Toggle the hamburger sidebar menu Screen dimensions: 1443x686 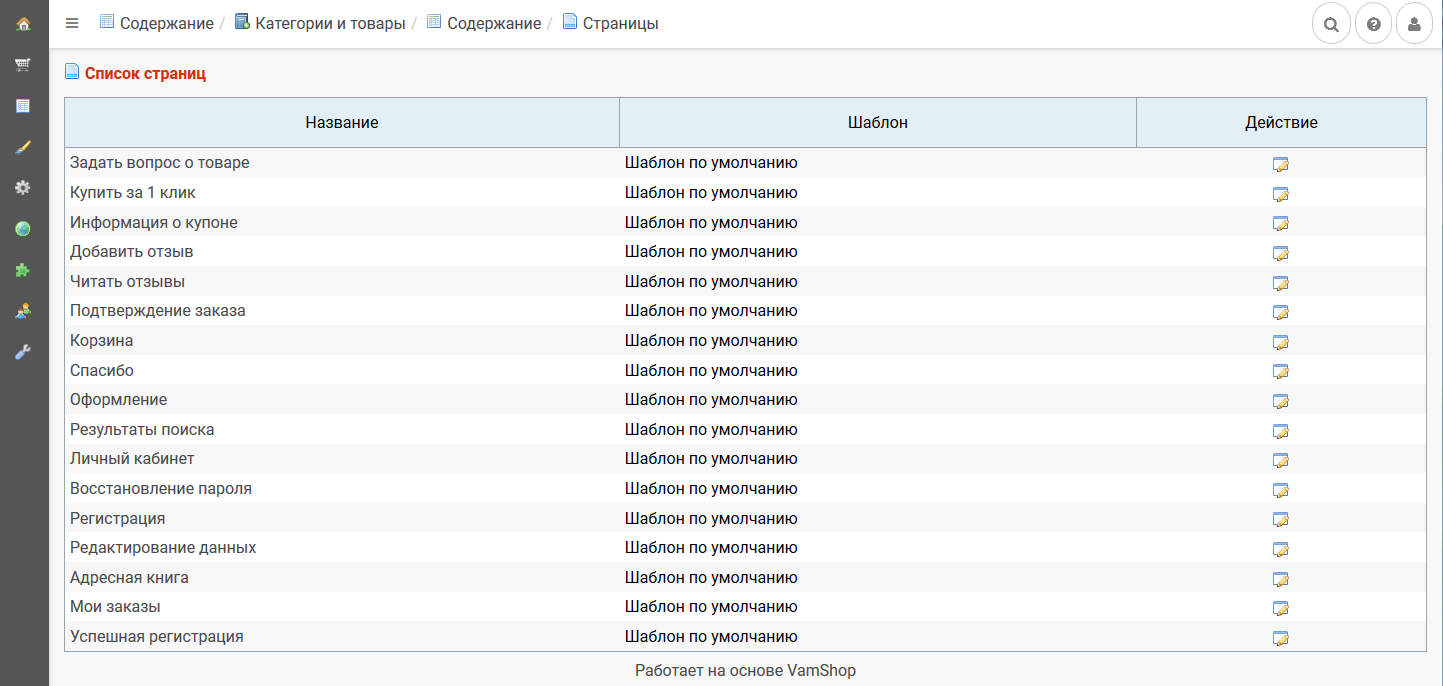(x=72, y=23)
